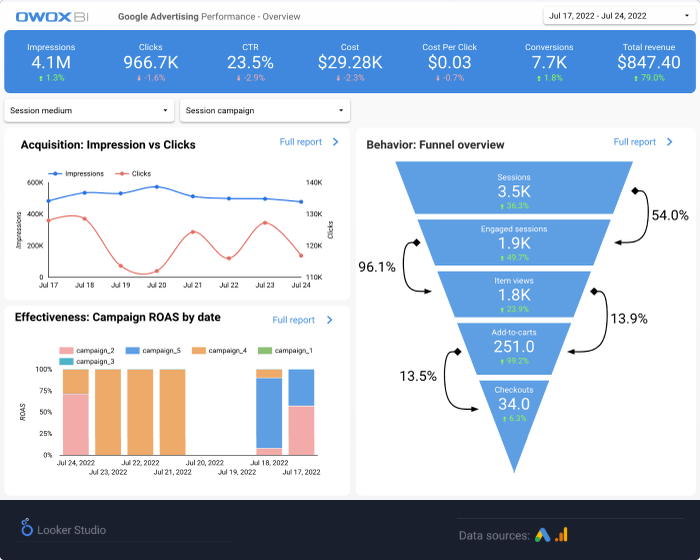Expand the Session campaign filter
Screen dimensions: 700x560
click(x=265, y=110)
